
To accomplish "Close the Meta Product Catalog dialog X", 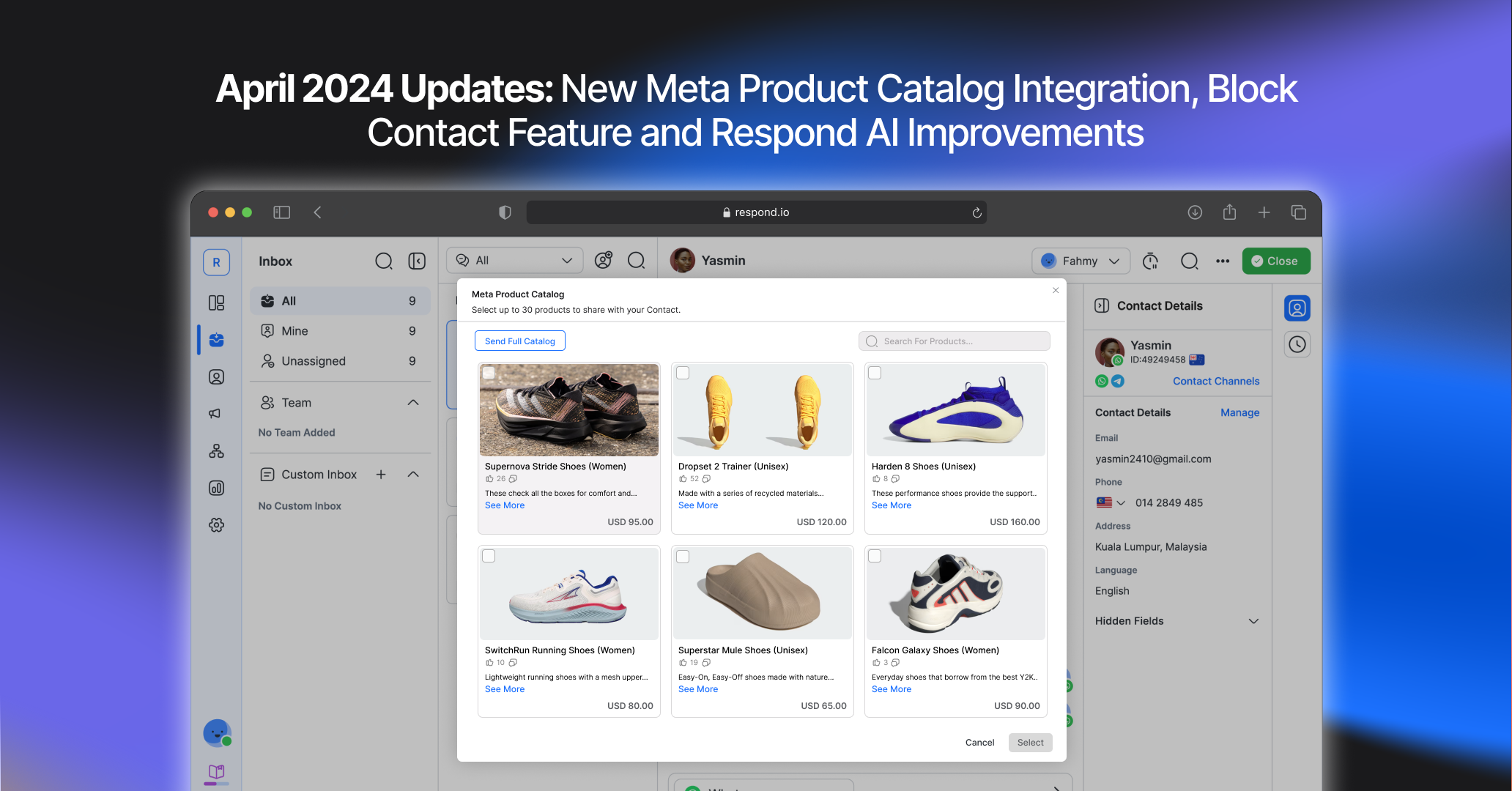I will tap(1056, 290).
